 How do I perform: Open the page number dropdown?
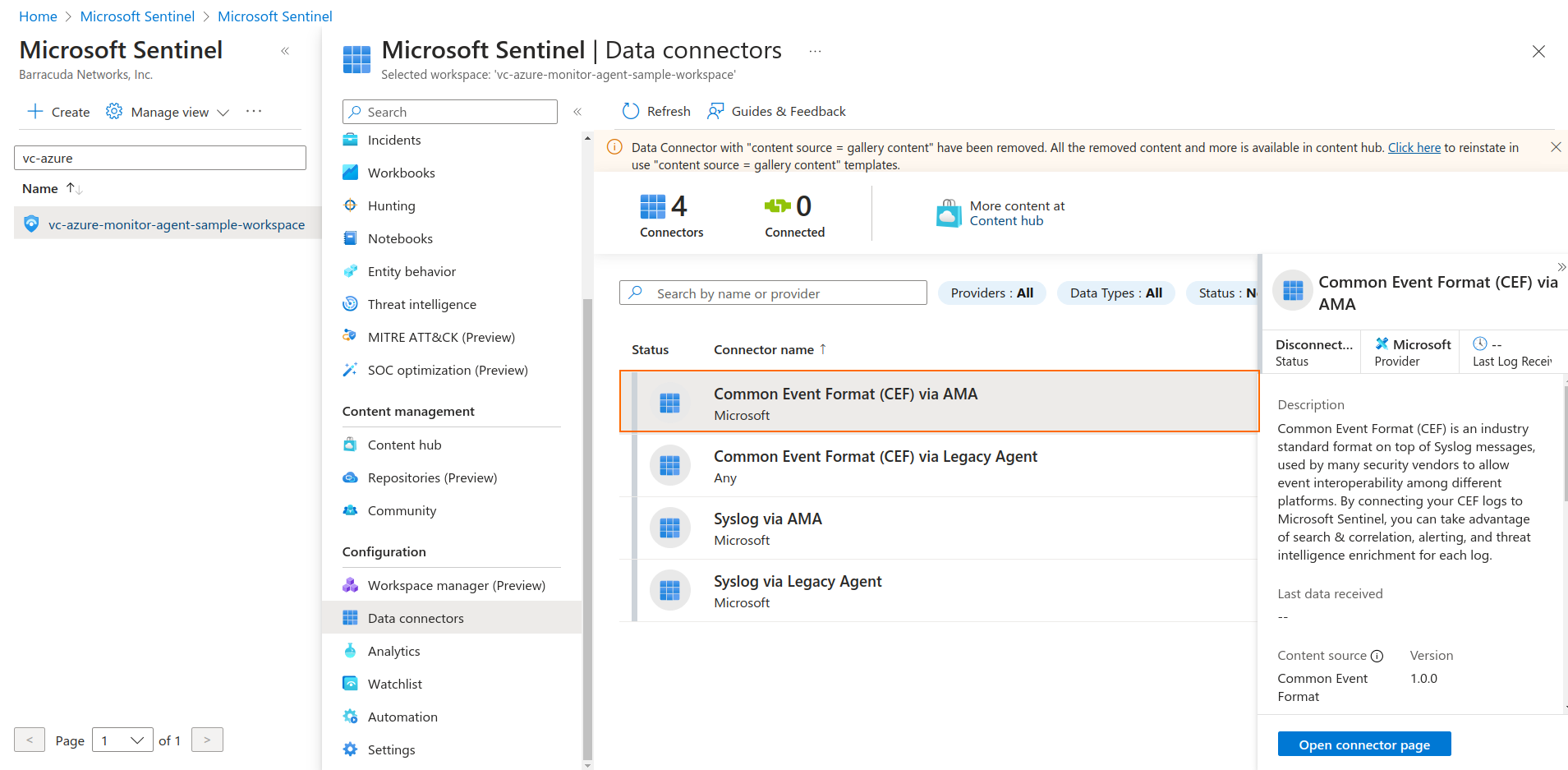123,740
